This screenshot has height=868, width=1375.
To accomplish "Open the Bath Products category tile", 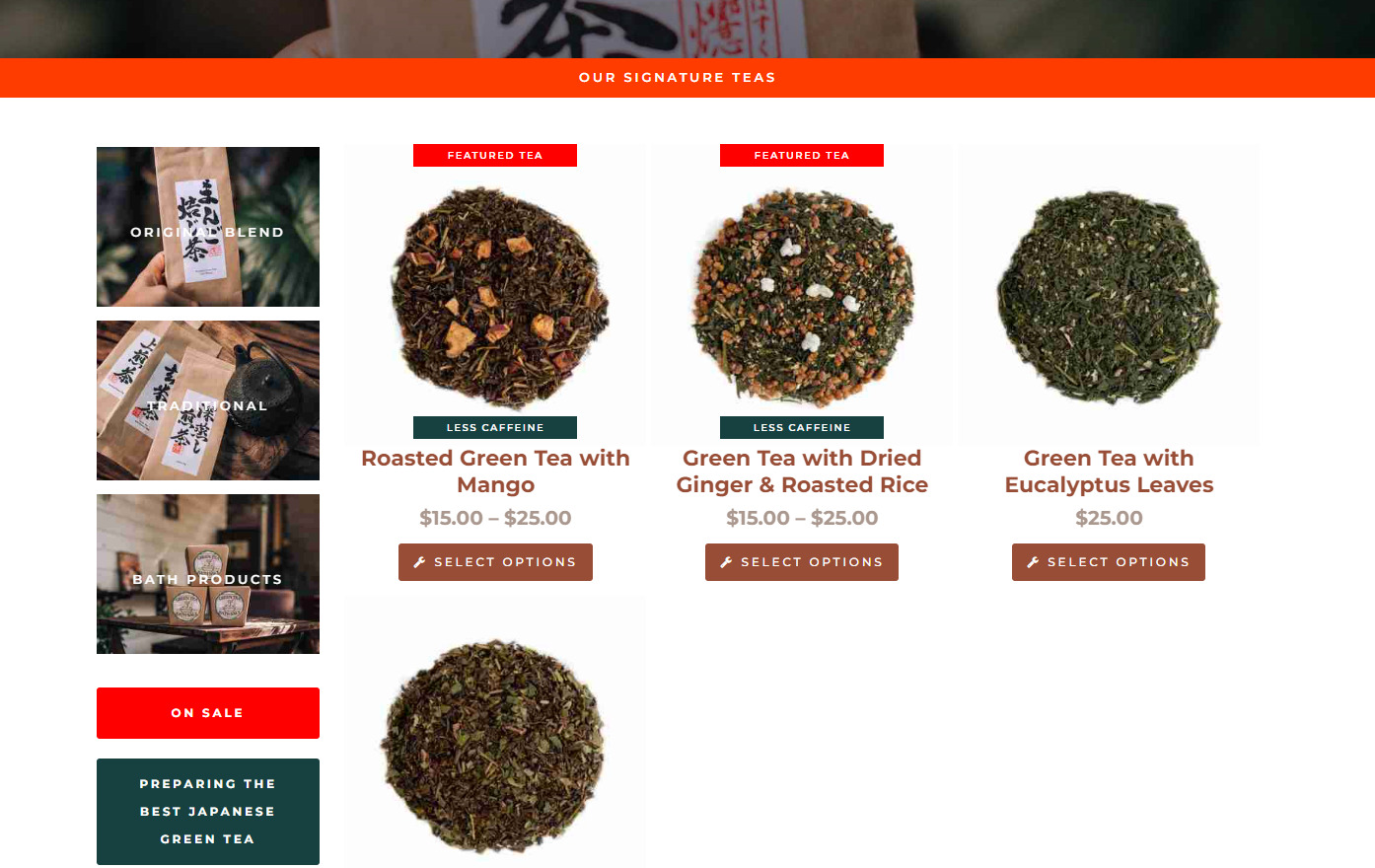I will 208,574.
